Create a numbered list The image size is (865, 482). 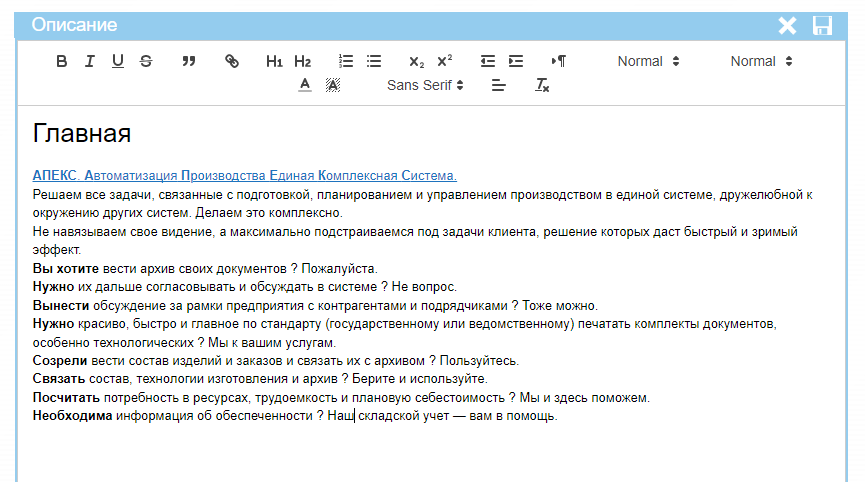click(x=346, y=61)
